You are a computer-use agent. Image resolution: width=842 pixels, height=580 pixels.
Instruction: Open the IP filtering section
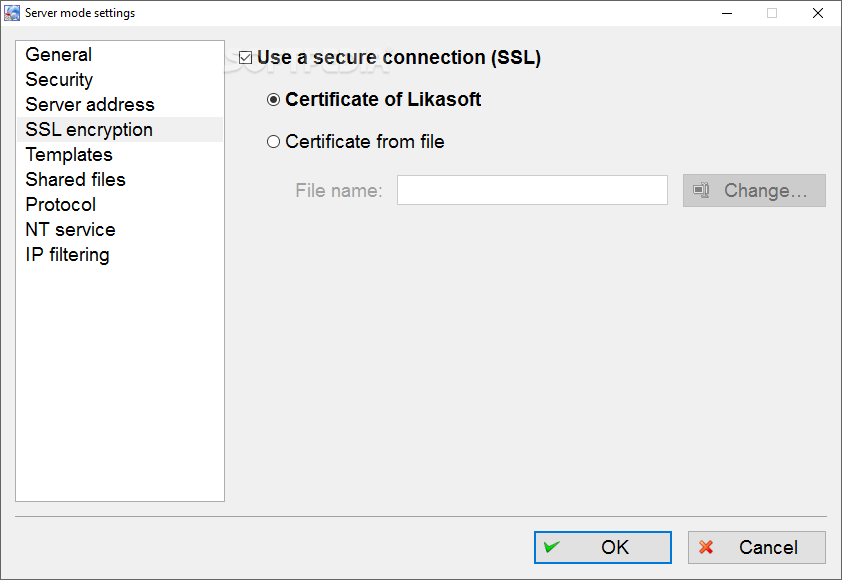point(67,255)
